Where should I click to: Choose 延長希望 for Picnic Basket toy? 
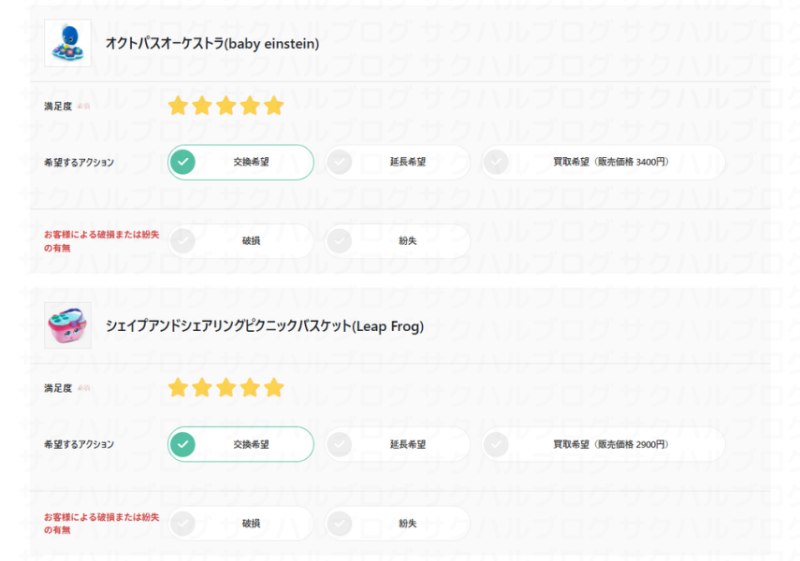(x=397, y=444)
